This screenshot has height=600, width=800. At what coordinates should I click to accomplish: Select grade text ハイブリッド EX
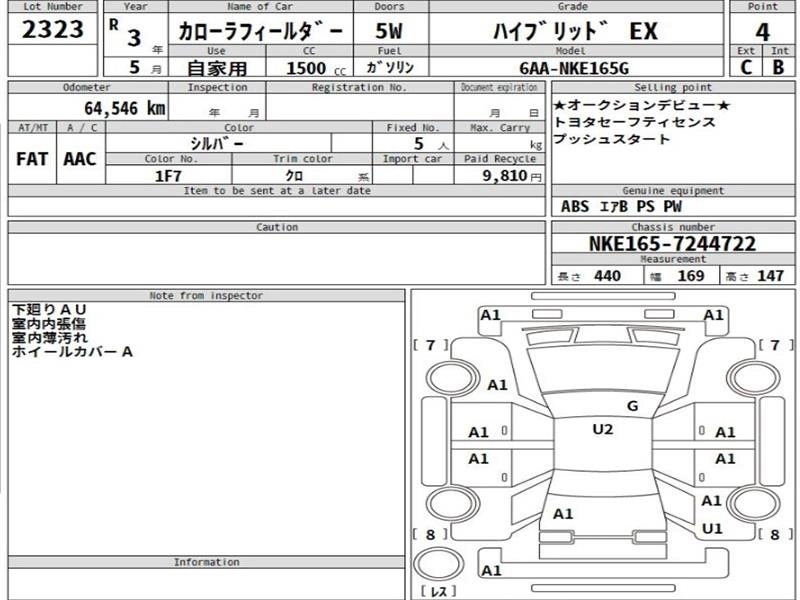[x=575, y=32]
